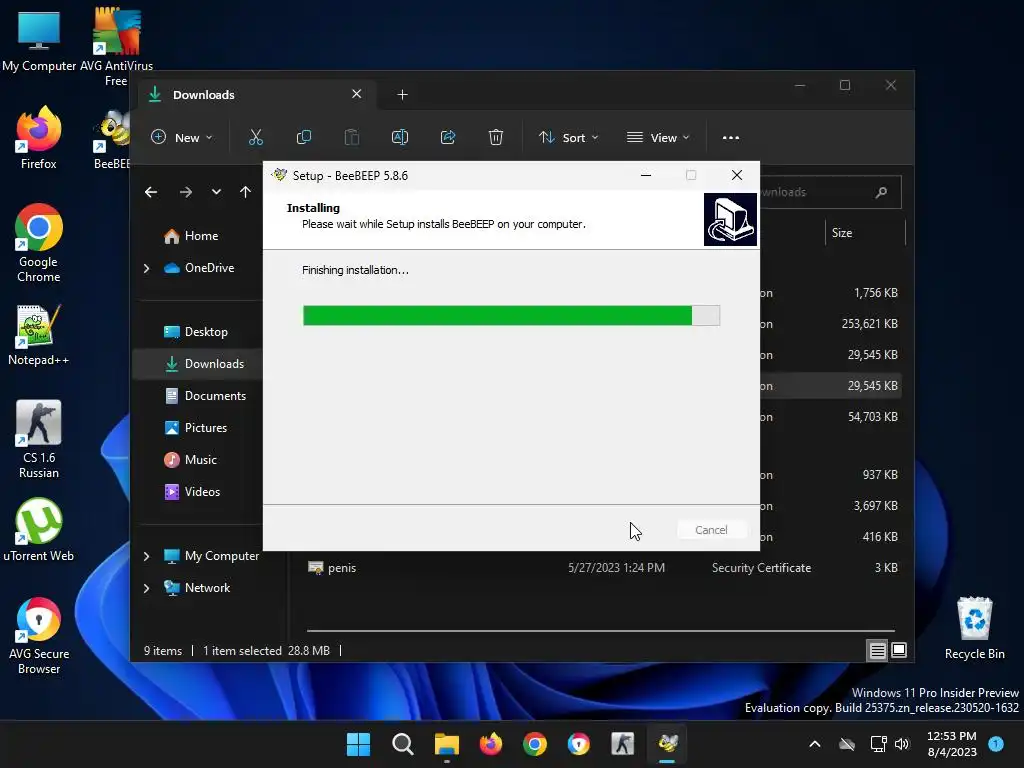1024x768 pixels.
Task: Click the AVG Secure Browser taskbar icon
Action: pyautogui.click(x=579, y=744)
